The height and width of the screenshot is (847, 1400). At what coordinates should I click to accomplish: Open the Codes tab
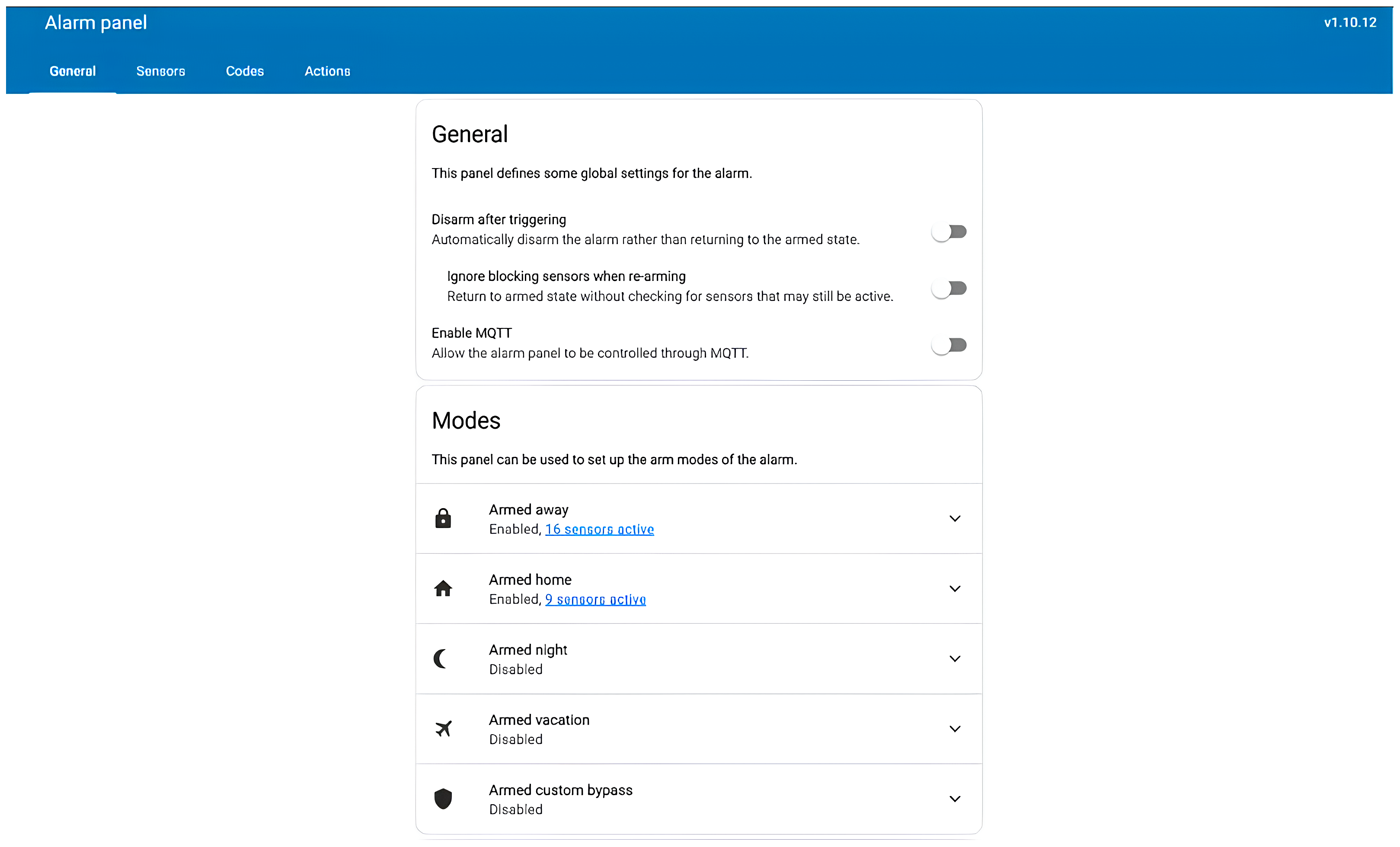tap(244, 71)
